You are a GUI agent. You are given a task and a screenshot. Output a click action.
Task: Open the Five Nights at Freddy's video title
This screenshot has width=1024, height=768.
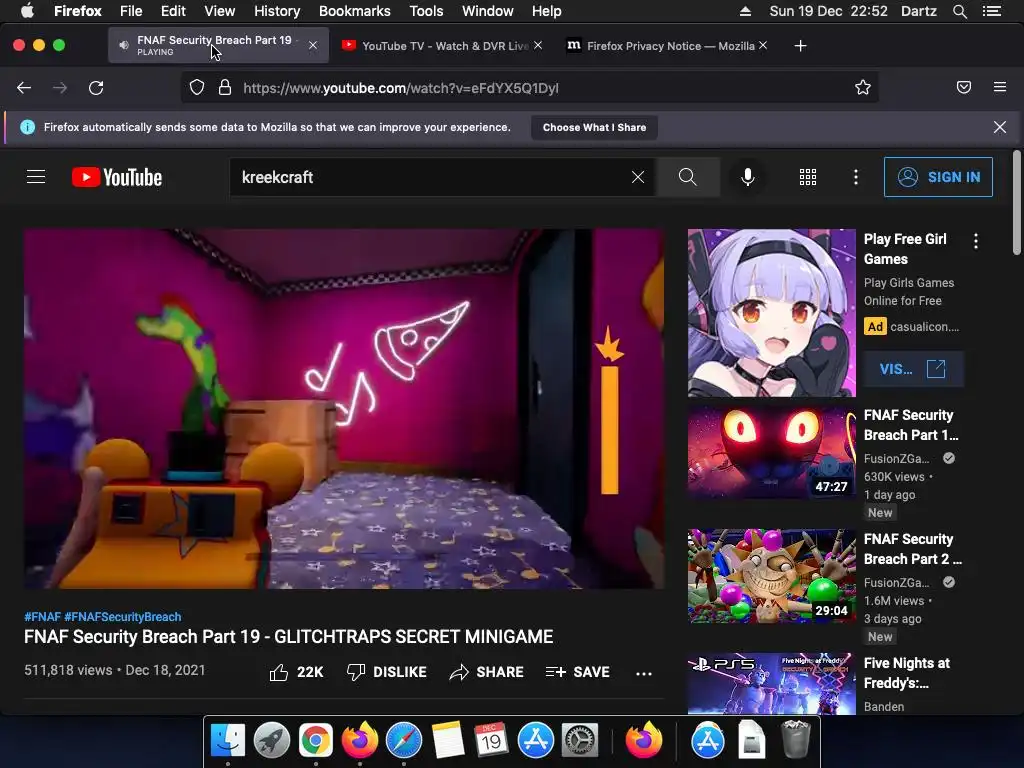[906, 673]
